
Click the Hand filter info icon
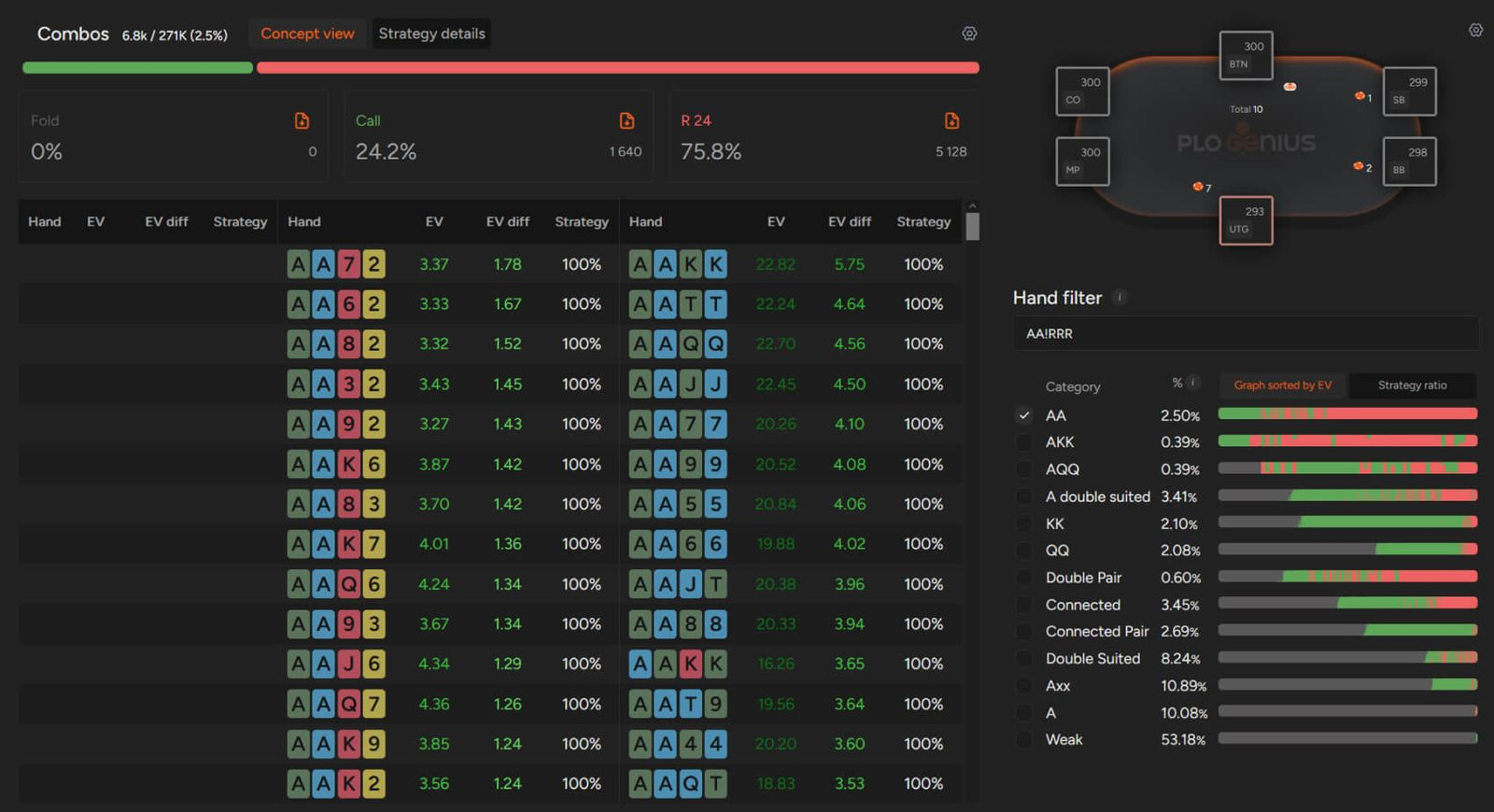1120,298
